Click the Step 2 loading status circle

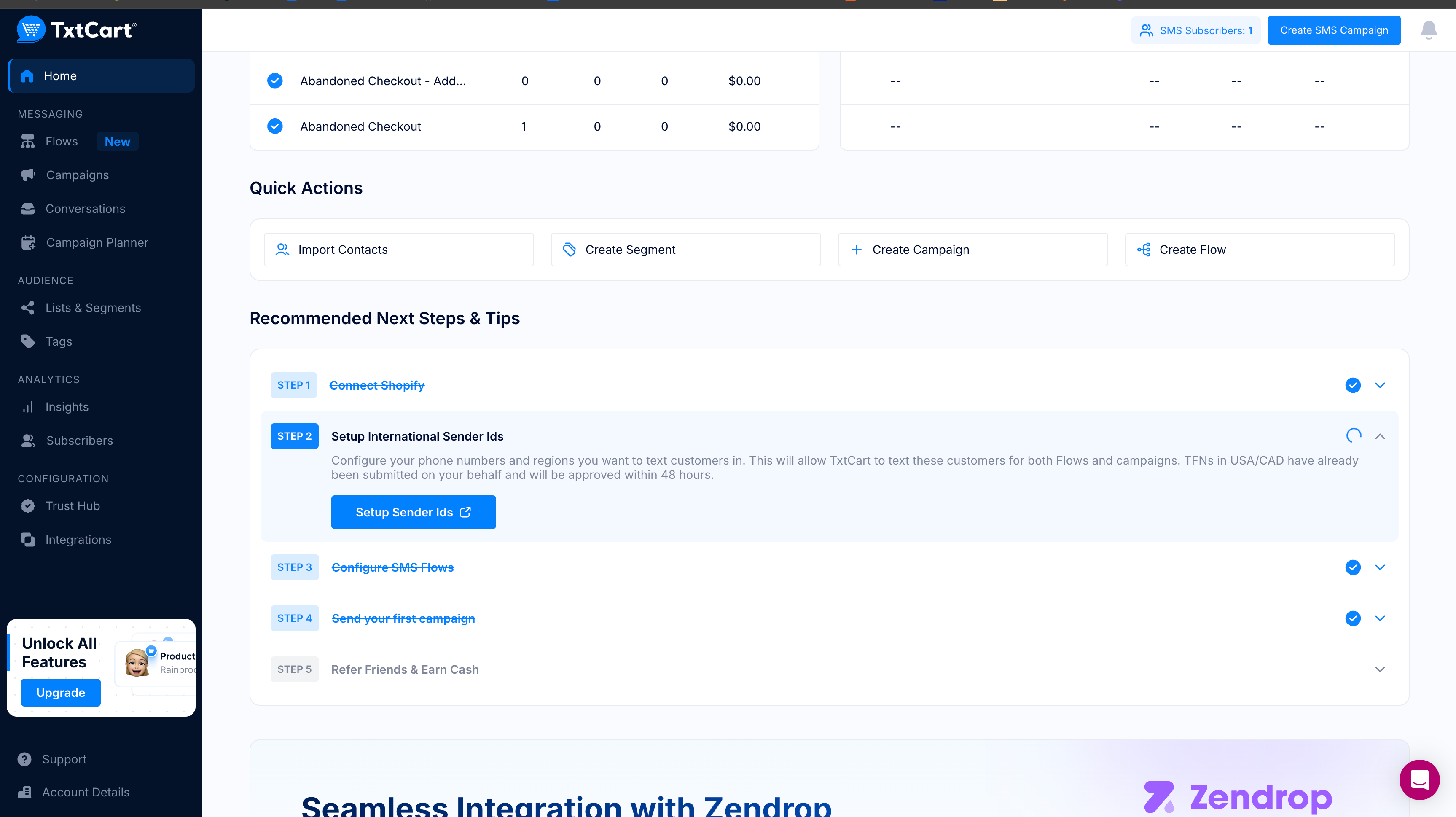tap(1353, 436)
